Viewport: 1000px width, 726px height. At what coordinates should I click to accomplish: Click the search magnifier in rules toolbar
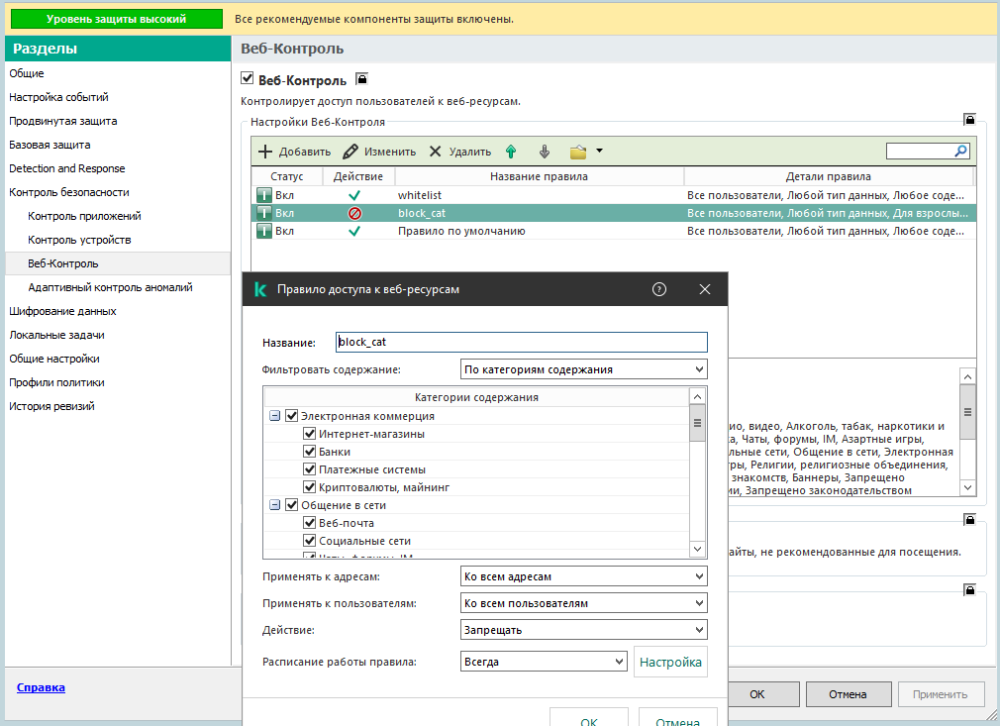(x=961, y=151)
